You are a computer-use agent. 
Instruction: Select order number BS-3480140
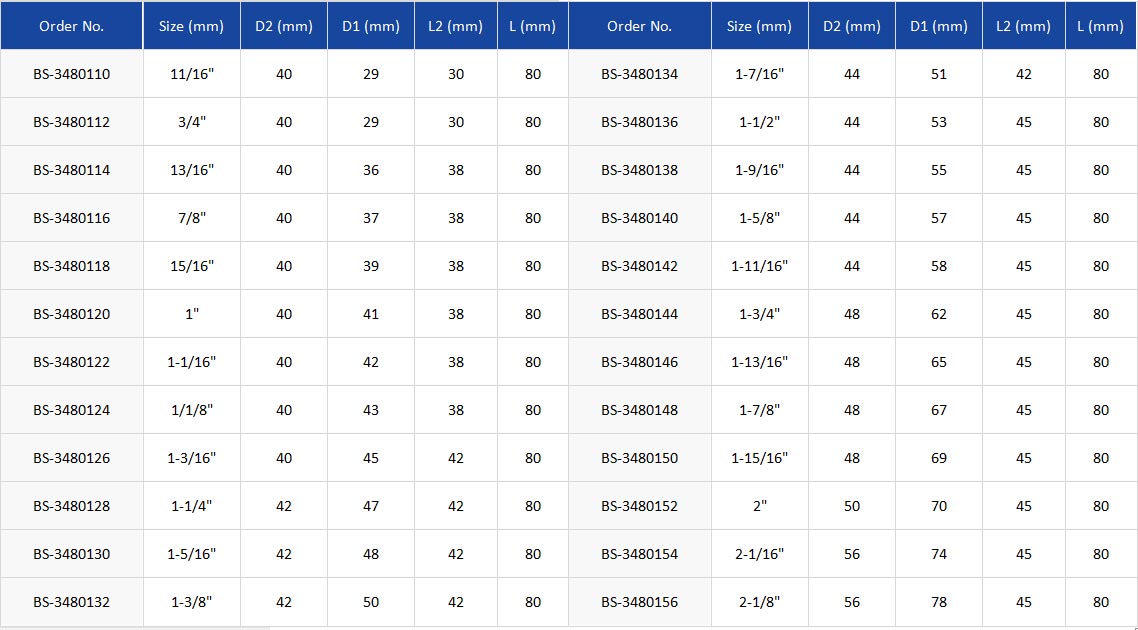[x=639, y=218]
